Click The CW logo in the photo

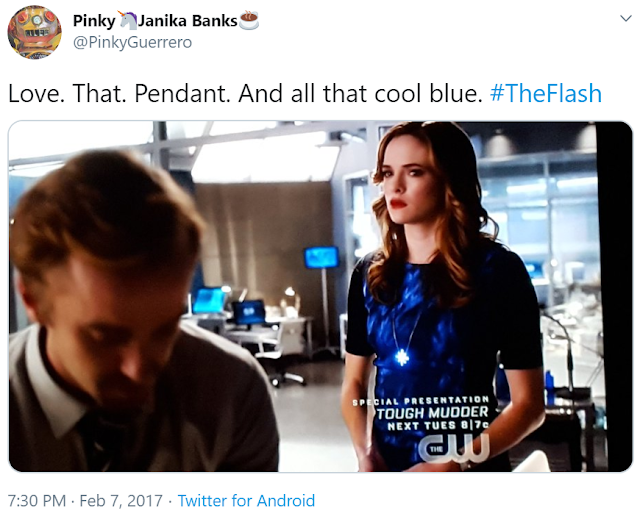(x=455, y=447)
